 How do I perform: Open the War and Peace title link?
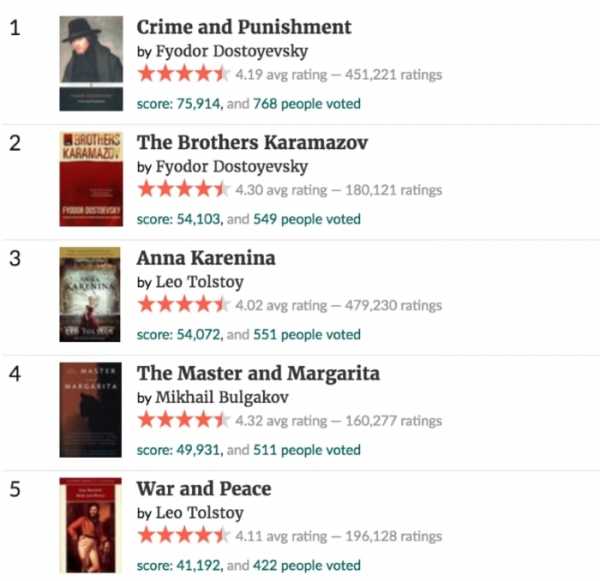(x=204, y=489)
